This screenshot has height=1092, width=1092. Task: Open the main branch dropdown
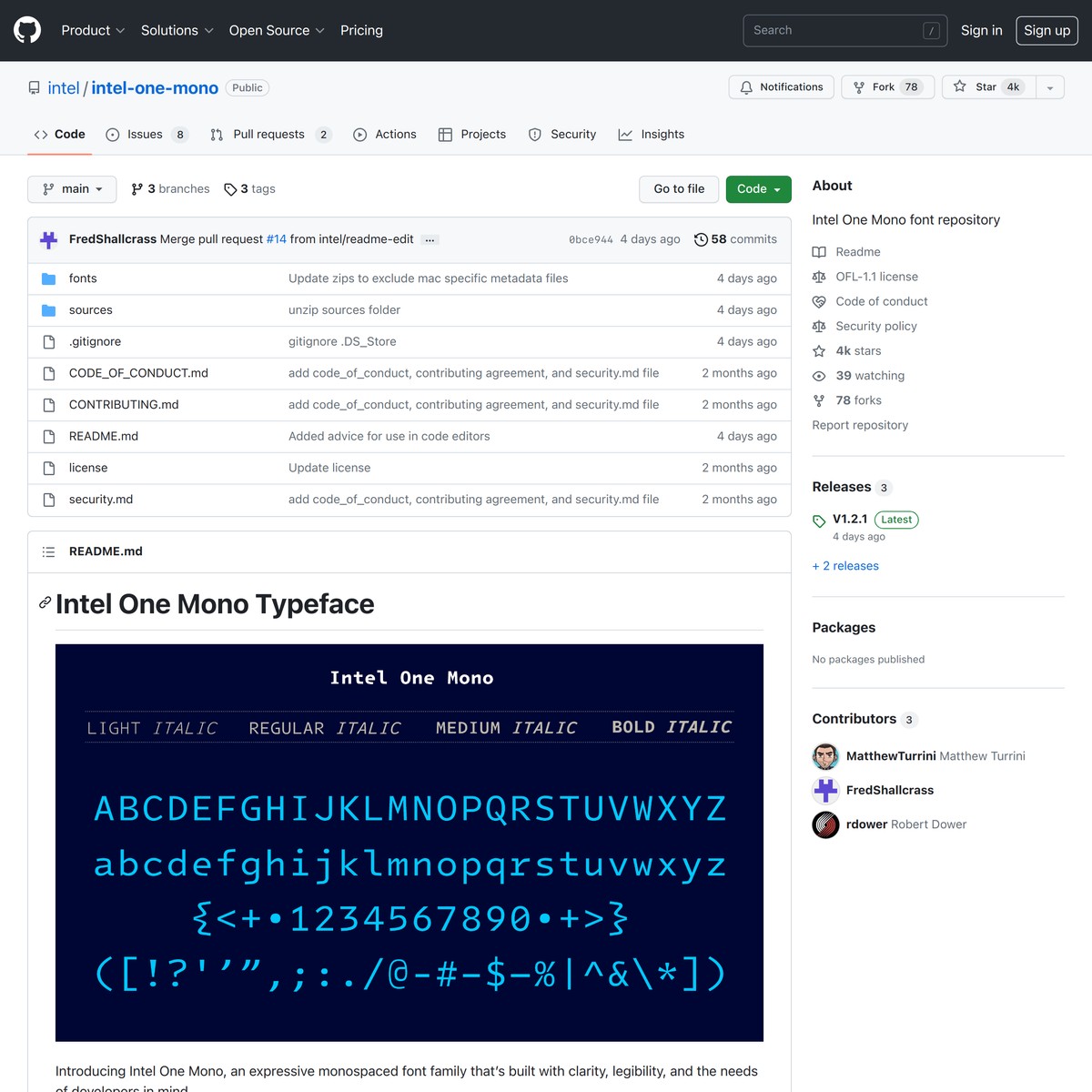point(72,189)
